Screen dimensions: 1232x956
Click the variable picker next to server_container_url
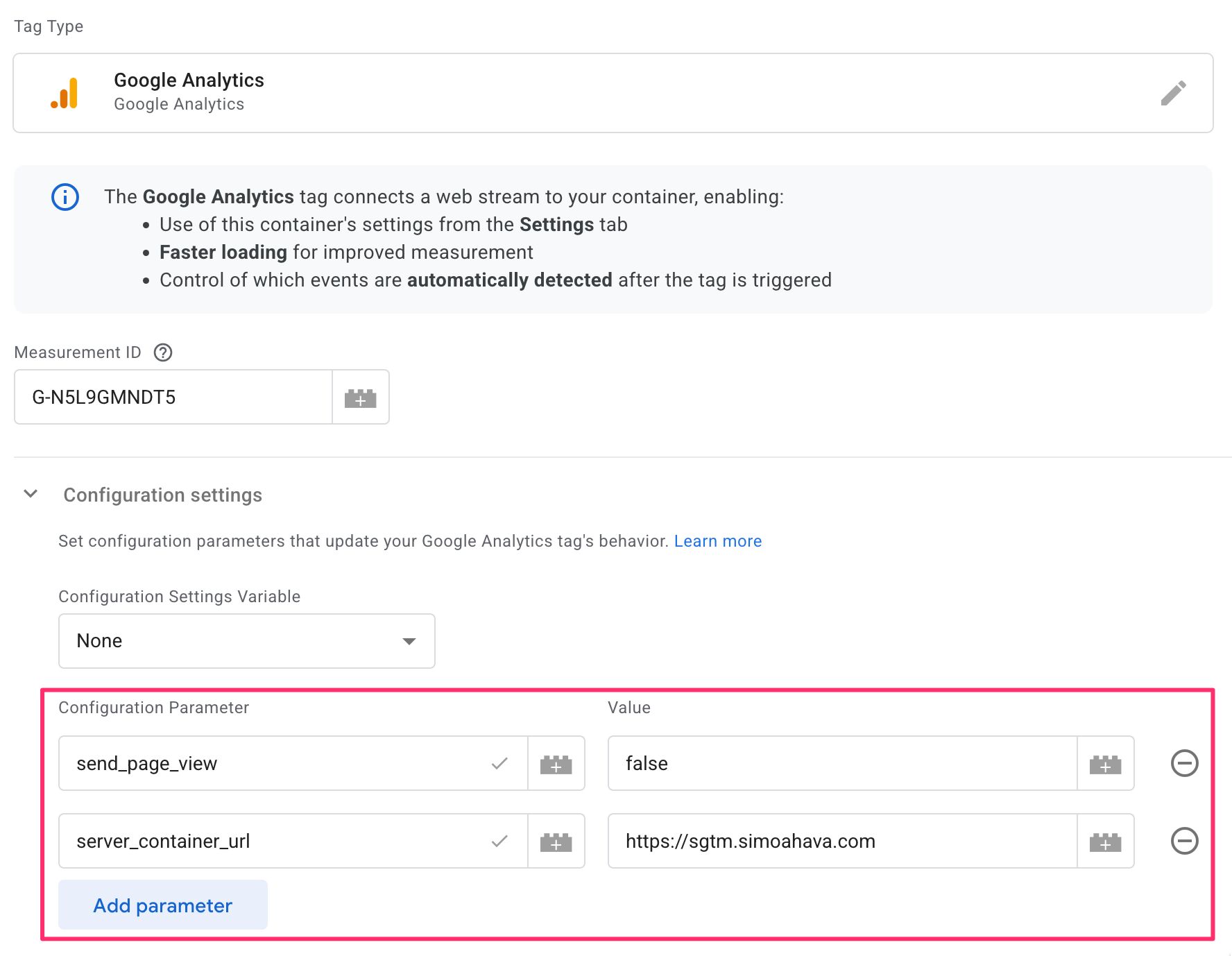point(556,842)
